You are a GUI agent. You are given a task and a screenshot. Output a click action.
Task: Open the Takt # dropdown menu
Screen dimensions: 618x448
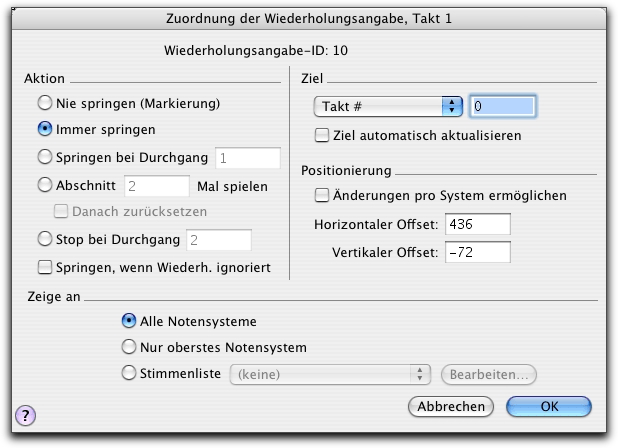(x=388, y=106)
